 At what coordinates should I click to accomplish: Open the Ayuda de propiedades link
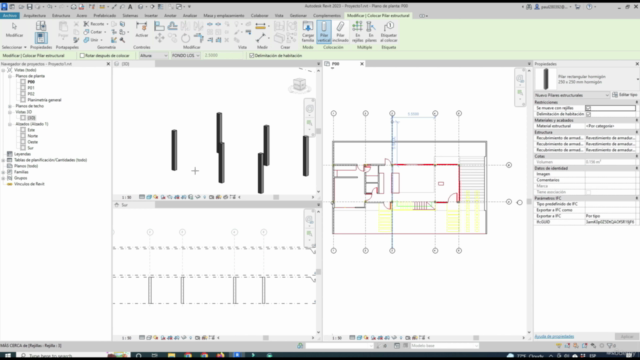pyautogui.click(x=554, y=336)
